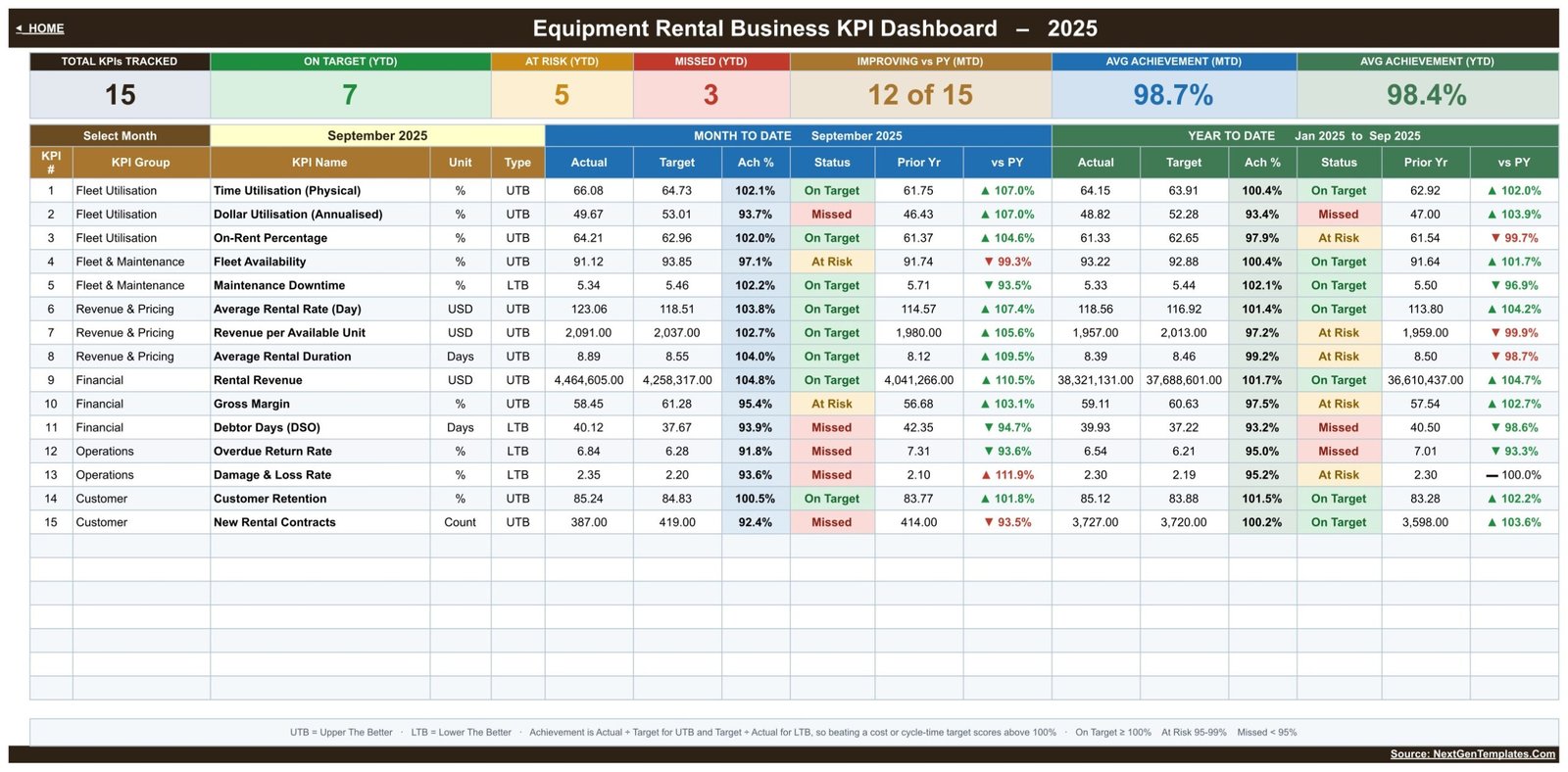Go back via the HOME link
The height and width of the screenshot is (772, 1568).
coord(40,28)
